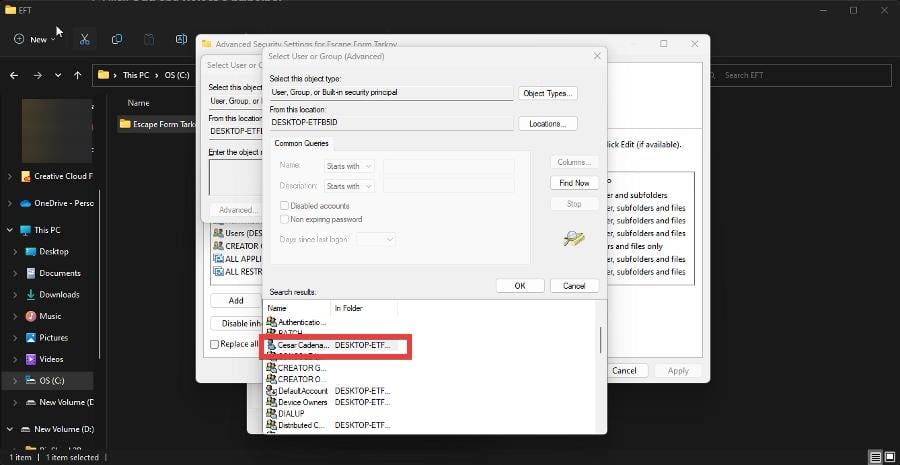Click the Copy icon in Explorer toolbar
Screen dimensions: 900x465
(x=117, y=39)
